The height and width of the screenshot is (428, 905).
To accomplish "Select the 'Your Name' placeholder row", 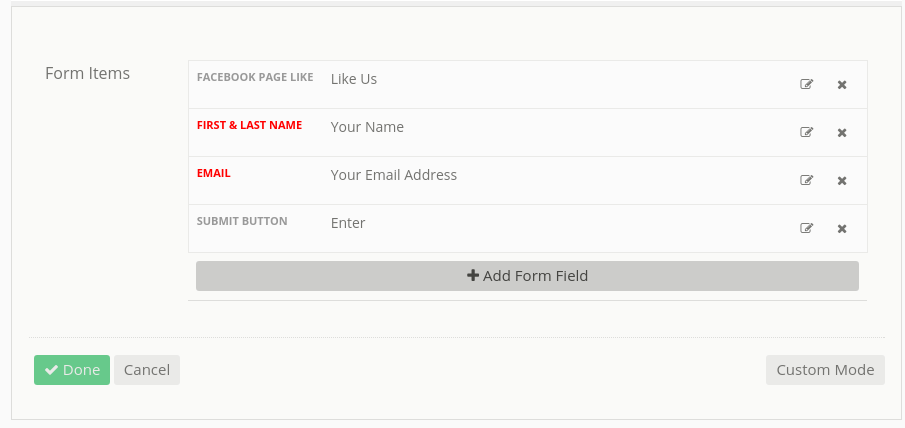I will pyautogui.click(x=367, y=127).
